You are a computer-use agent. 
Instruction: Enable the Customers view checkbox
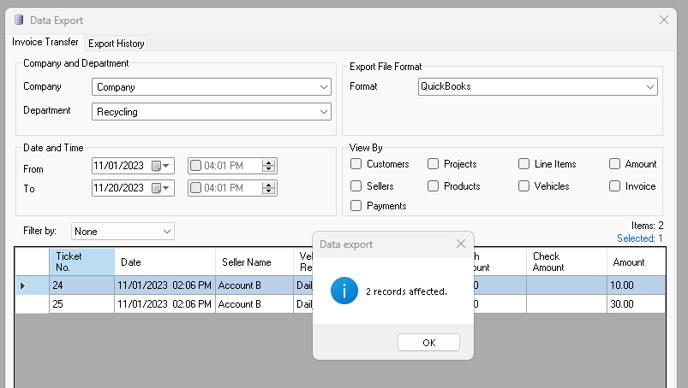click(356, 164)
